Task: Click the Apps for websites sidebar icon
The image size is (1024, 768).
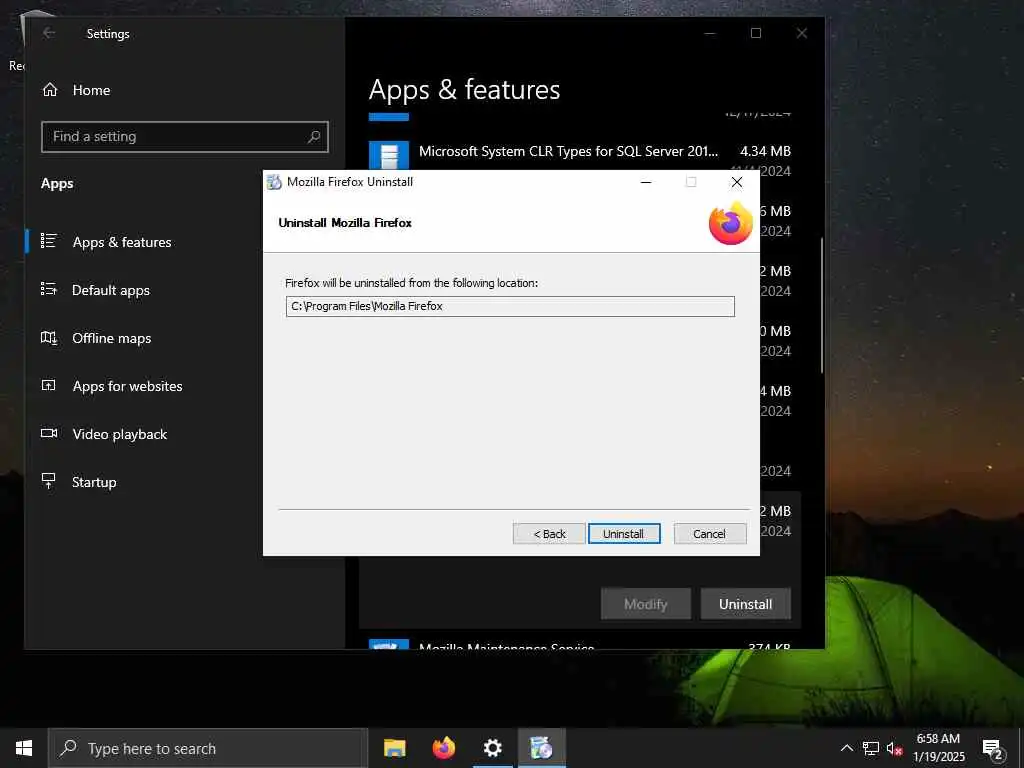Action: (49, 385)
